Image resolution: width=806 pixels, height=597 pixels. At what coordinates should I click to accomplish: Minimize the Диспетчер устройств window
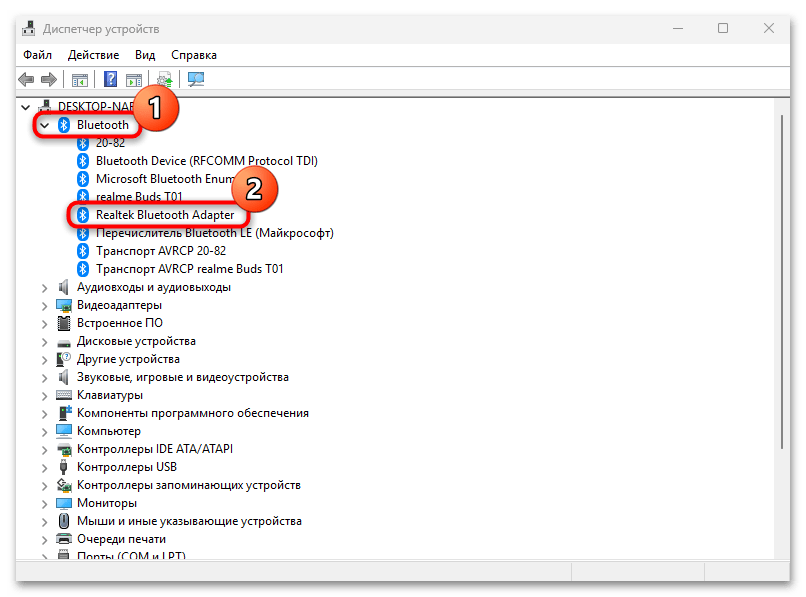click(x=678, y=28)
